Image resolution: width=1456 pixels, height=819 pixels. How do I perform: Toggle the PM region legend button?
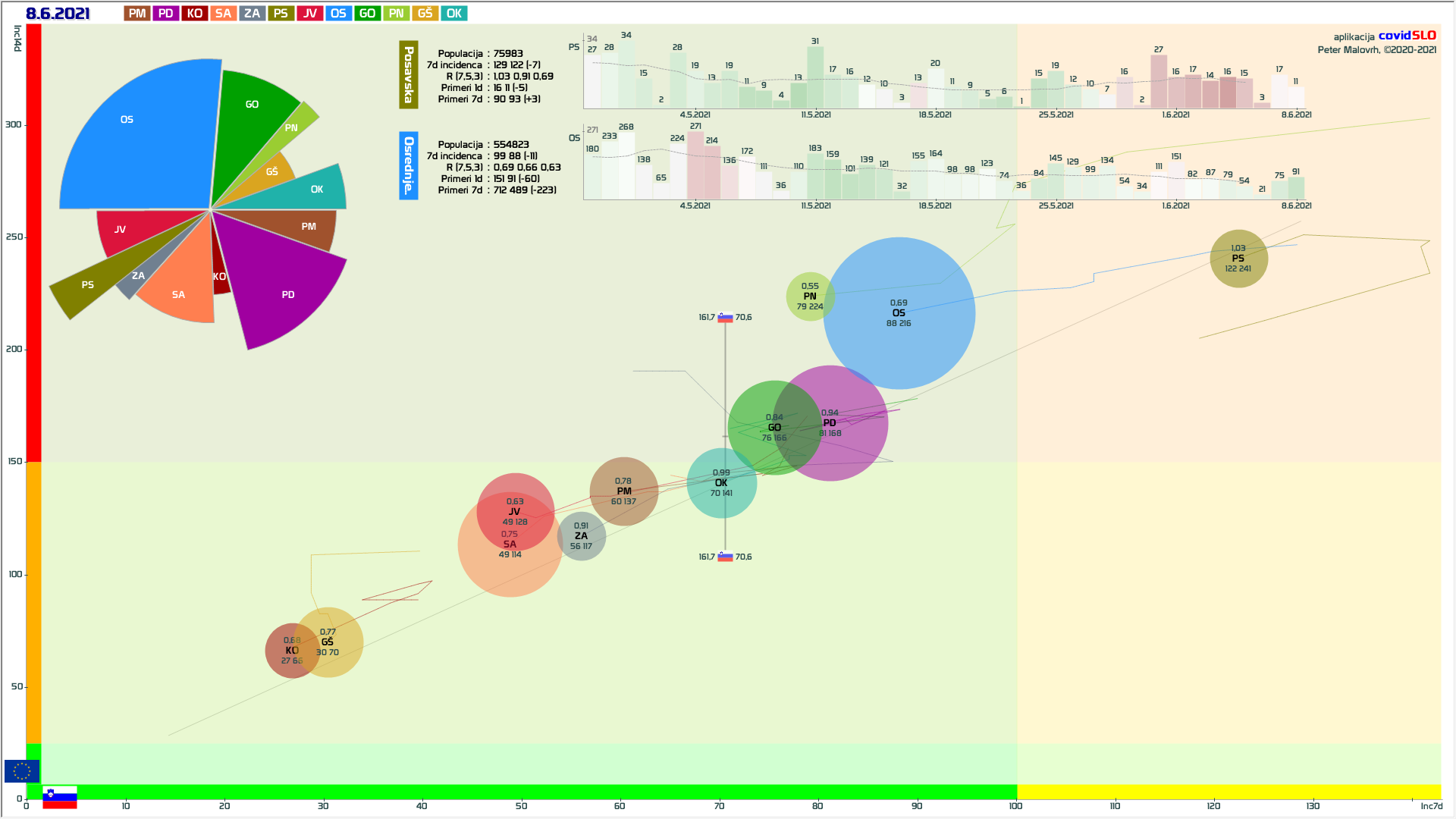(137, 14)
